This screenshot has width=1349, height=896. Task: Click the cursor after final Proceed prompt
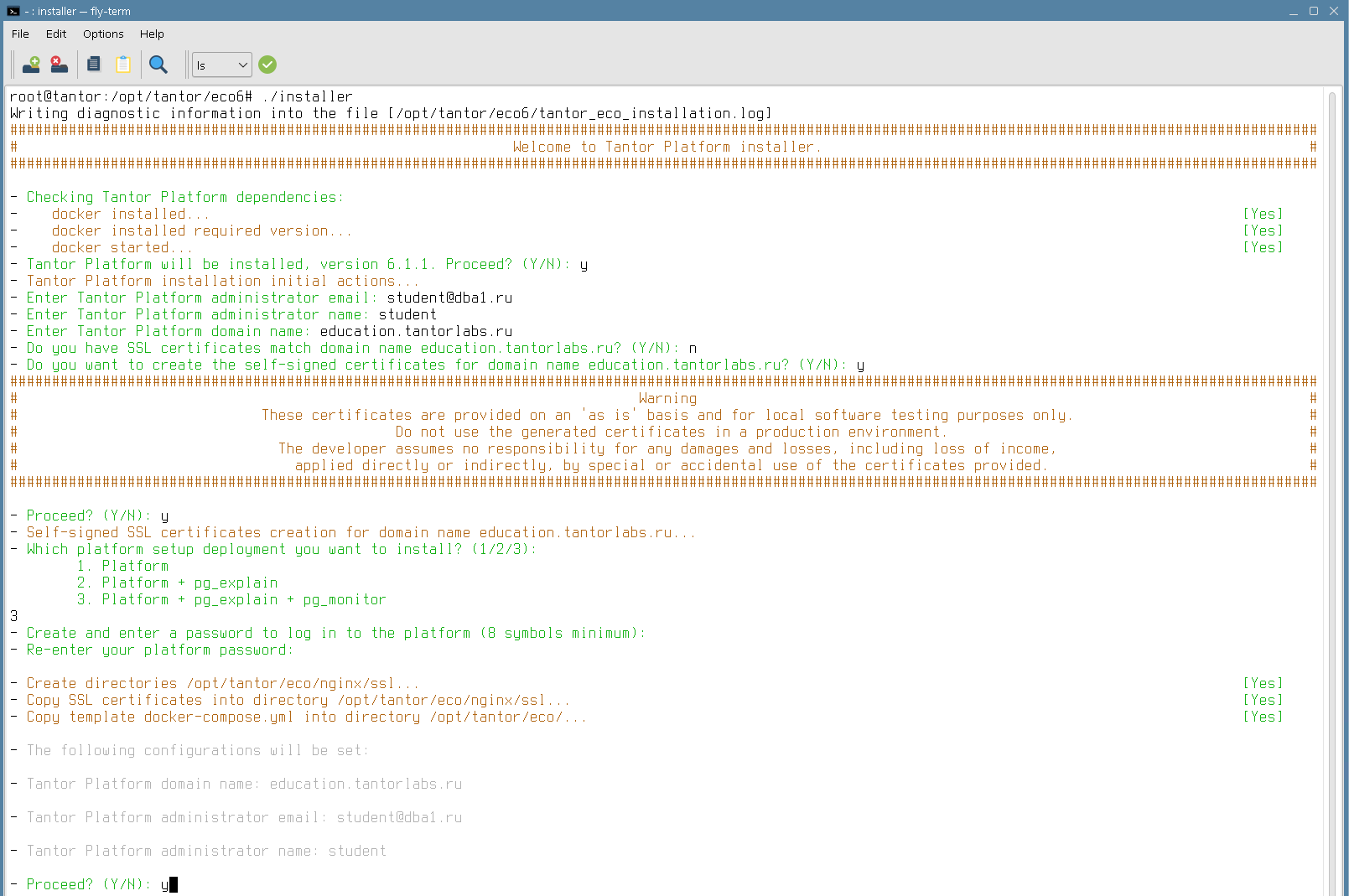tap(174, 884)
